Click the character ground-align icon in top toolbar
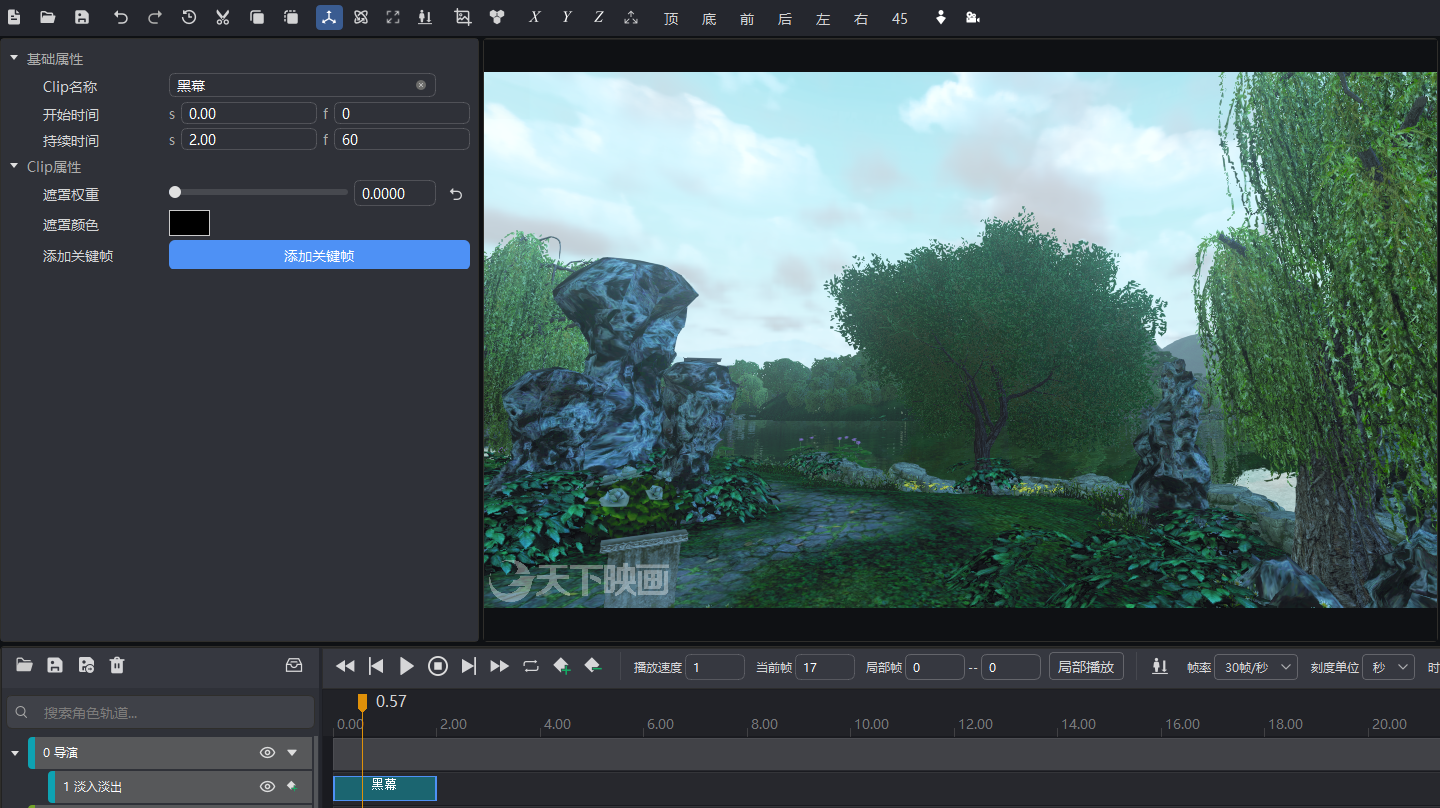 point(425,17)
